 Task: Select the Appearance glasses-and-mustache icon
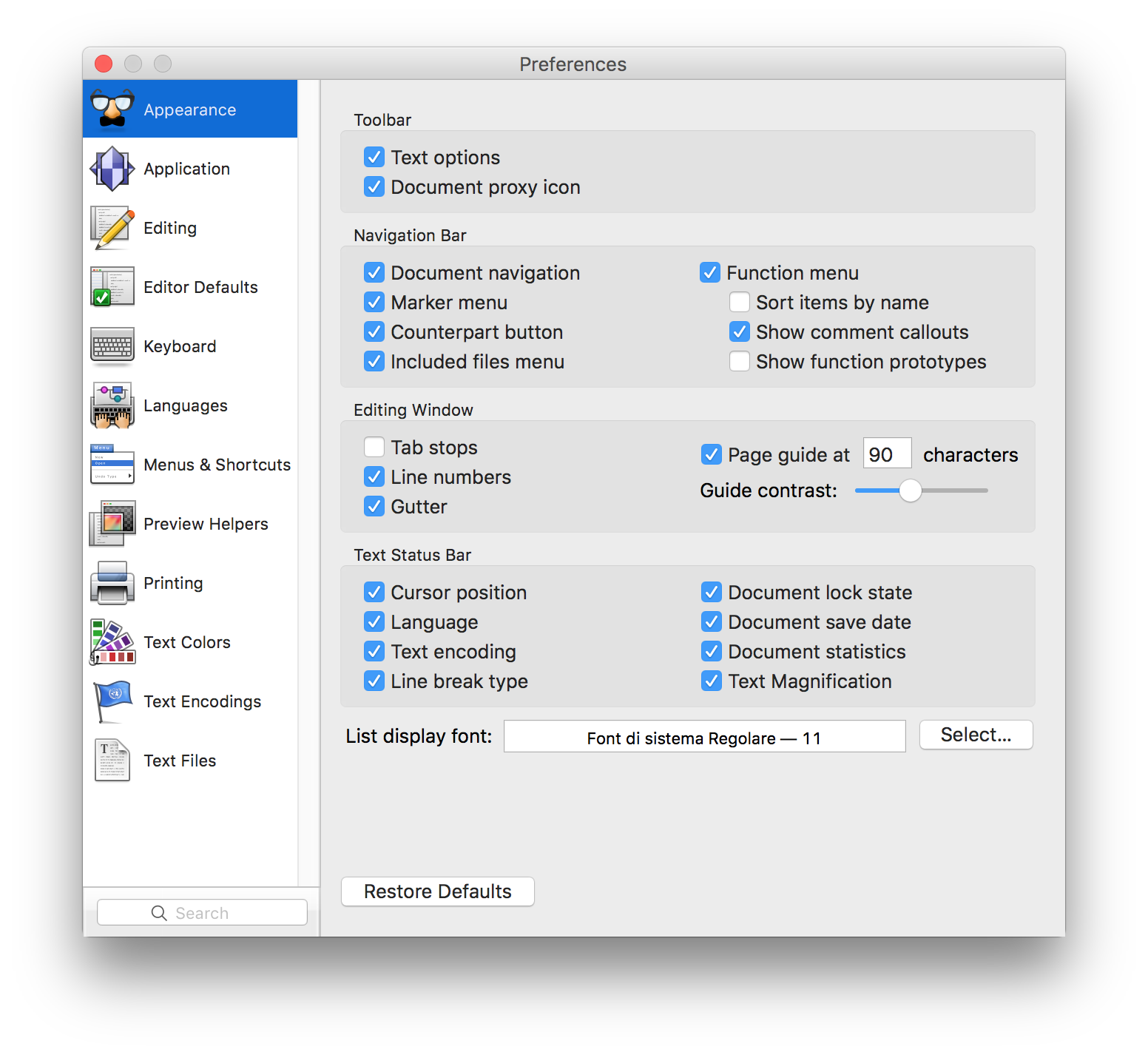pos(112,109)
